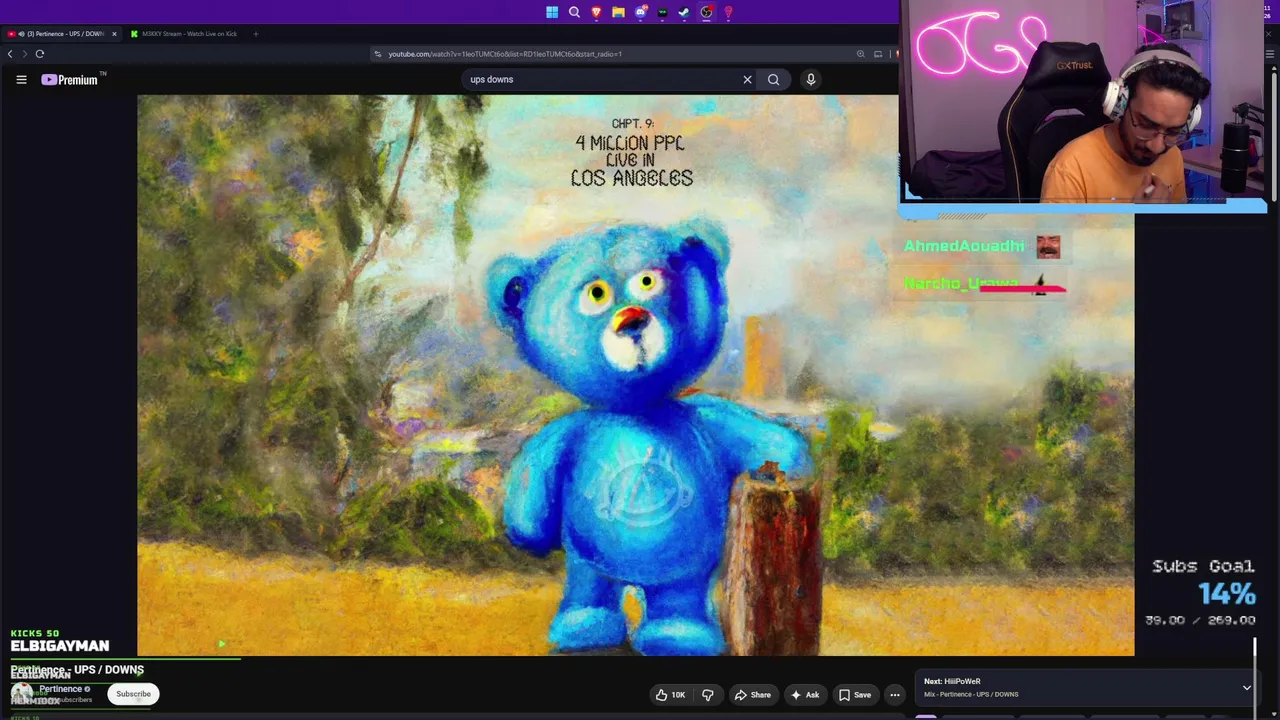Viewport: 1280px width, 720px height.
Task: Click the search magnifier button
Action: point(774,79)
